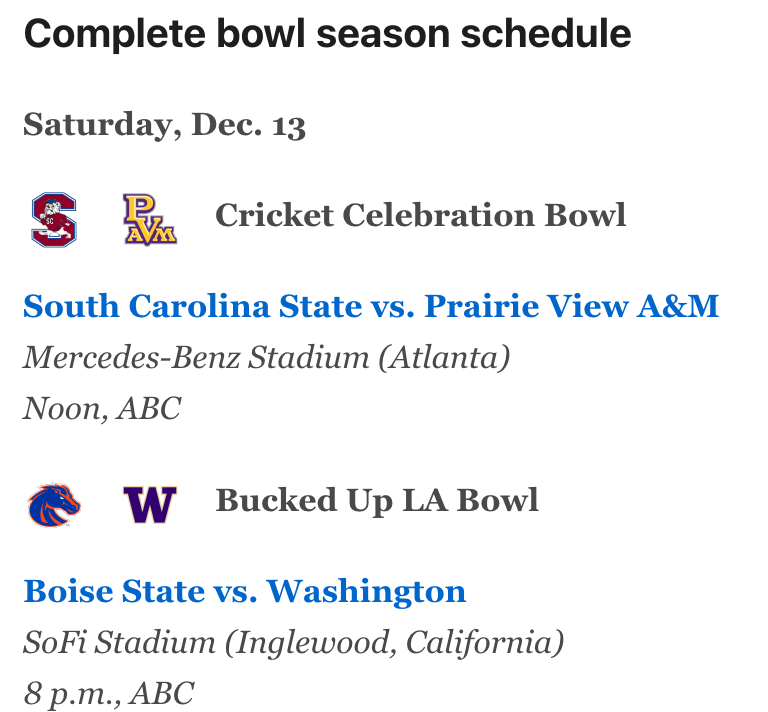Click "Prairie View A&M" in the matchup link
Screen dimensions: 768x712
[571, 305]
